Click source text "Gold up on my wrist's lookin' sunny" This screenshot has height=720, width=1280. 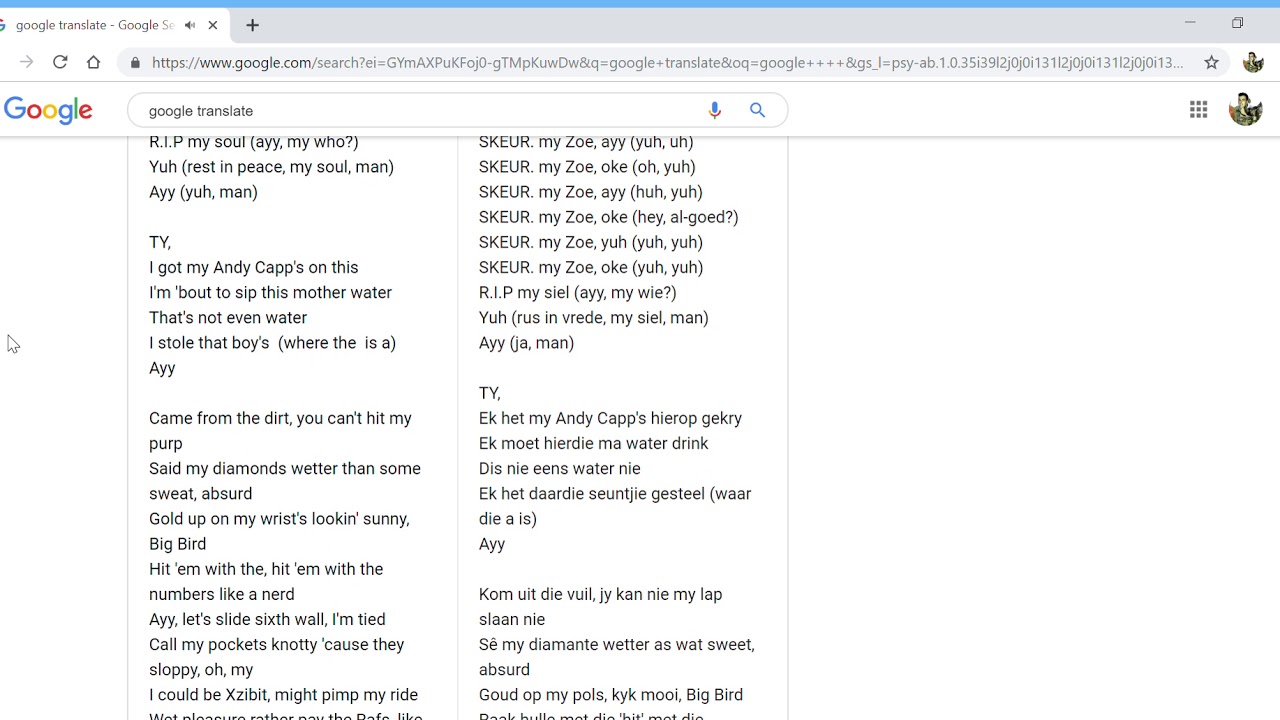point(277,518)
